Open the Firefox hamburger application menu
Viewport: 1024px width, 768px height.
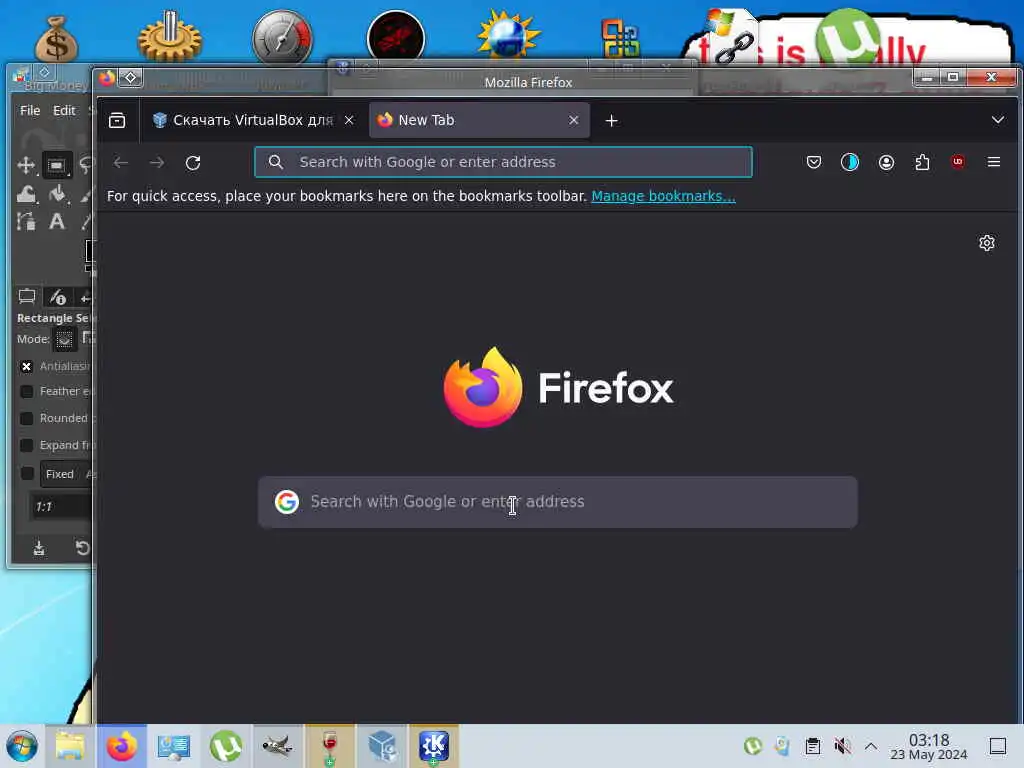click(x=994, y=162)
